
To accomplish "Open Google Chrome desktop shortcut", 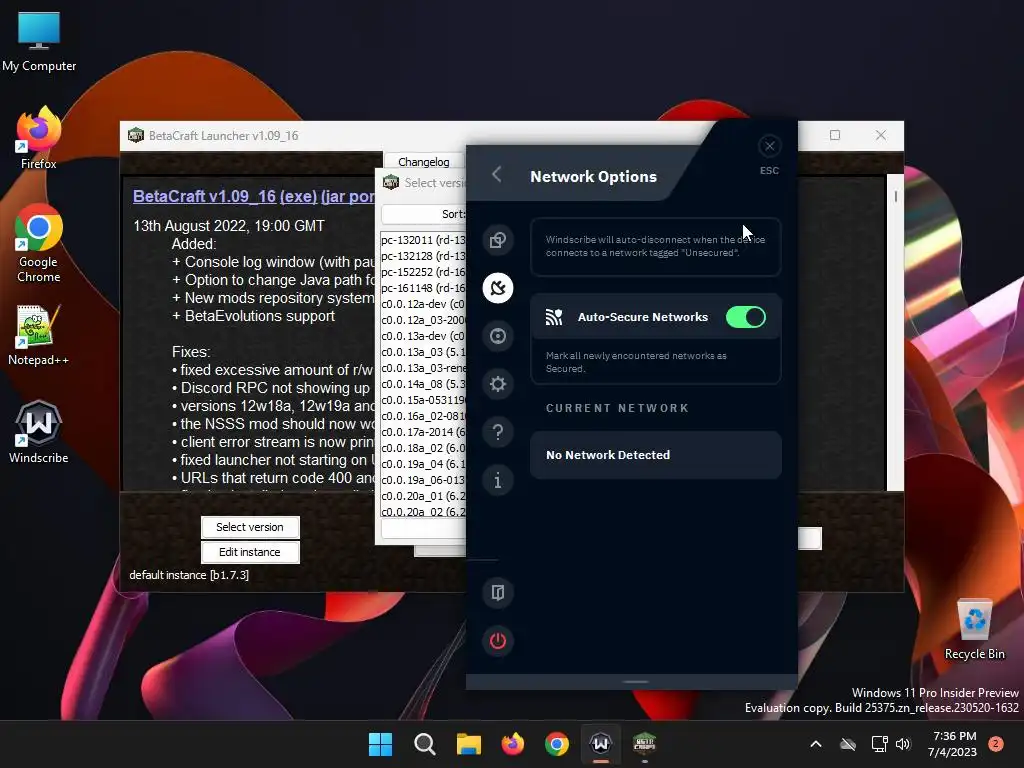I will point(39,243).
